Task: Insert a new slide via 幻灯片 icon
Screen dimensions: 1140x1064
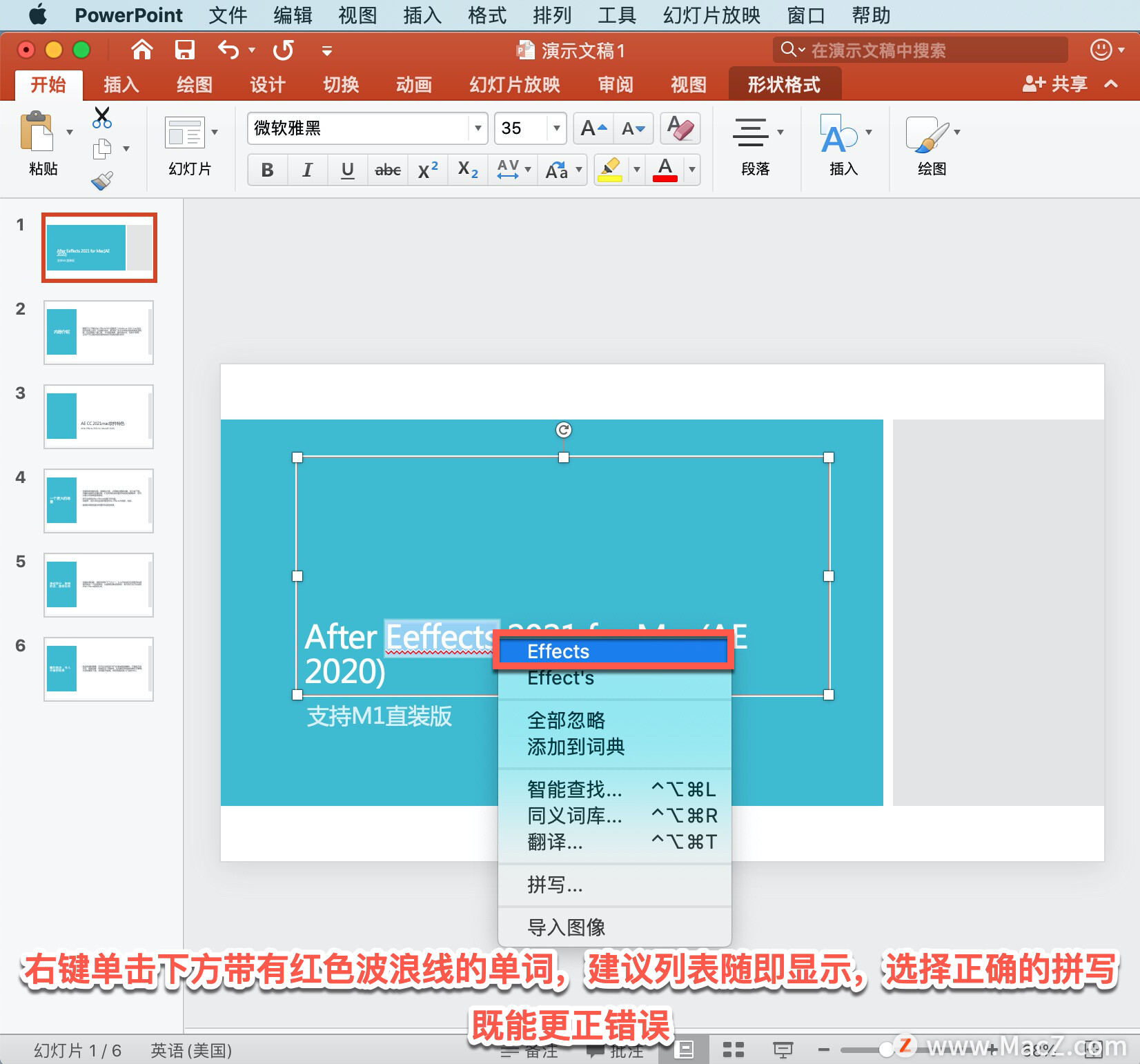Action: (x=185, y=132)
